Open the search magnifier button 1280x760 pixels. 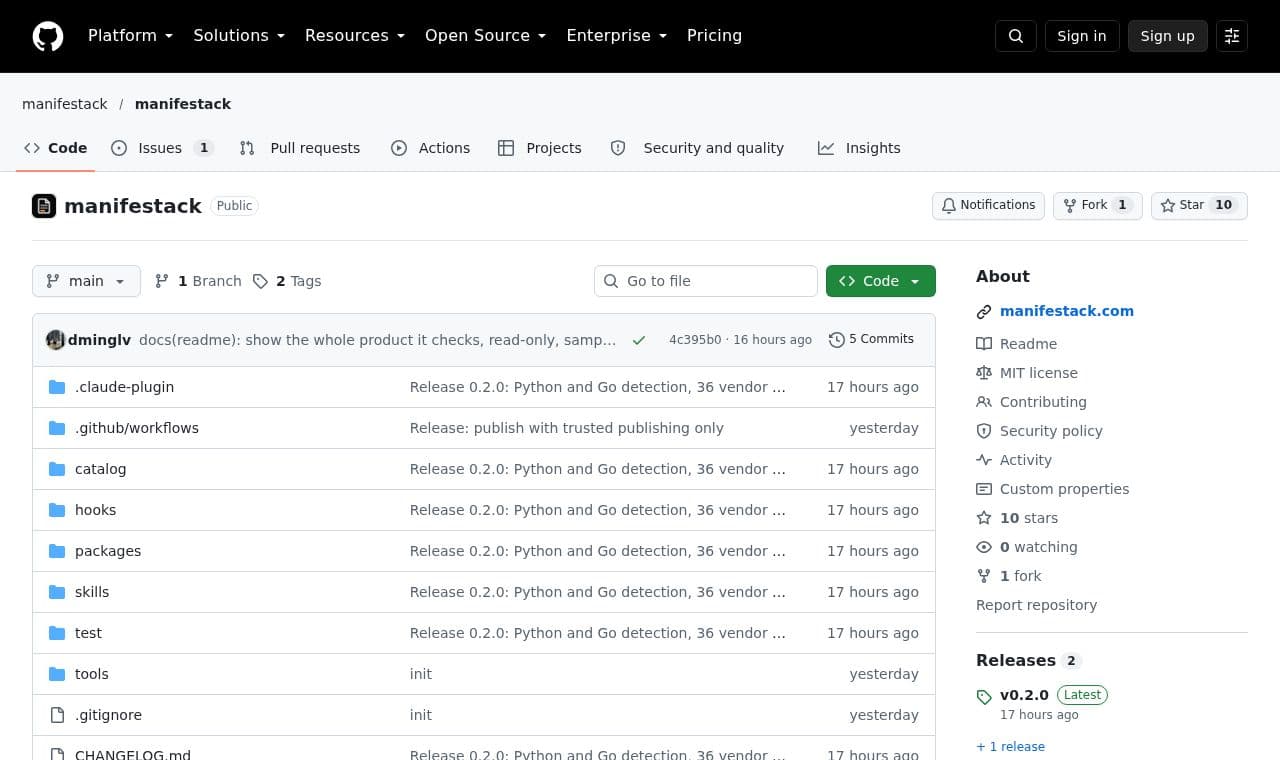point(1016,36)
